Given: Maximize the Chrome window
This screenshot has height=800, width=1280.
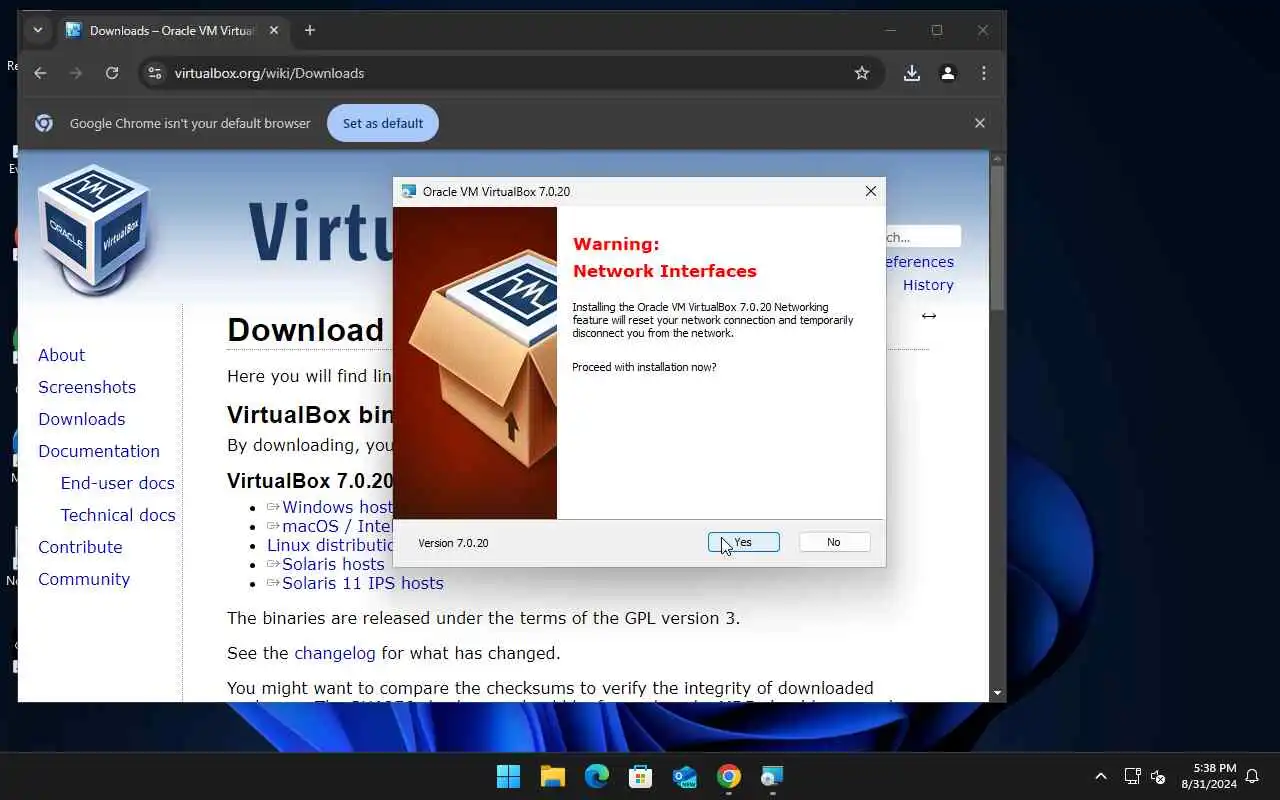Looking at the screenshot, I should click(937, 30).
